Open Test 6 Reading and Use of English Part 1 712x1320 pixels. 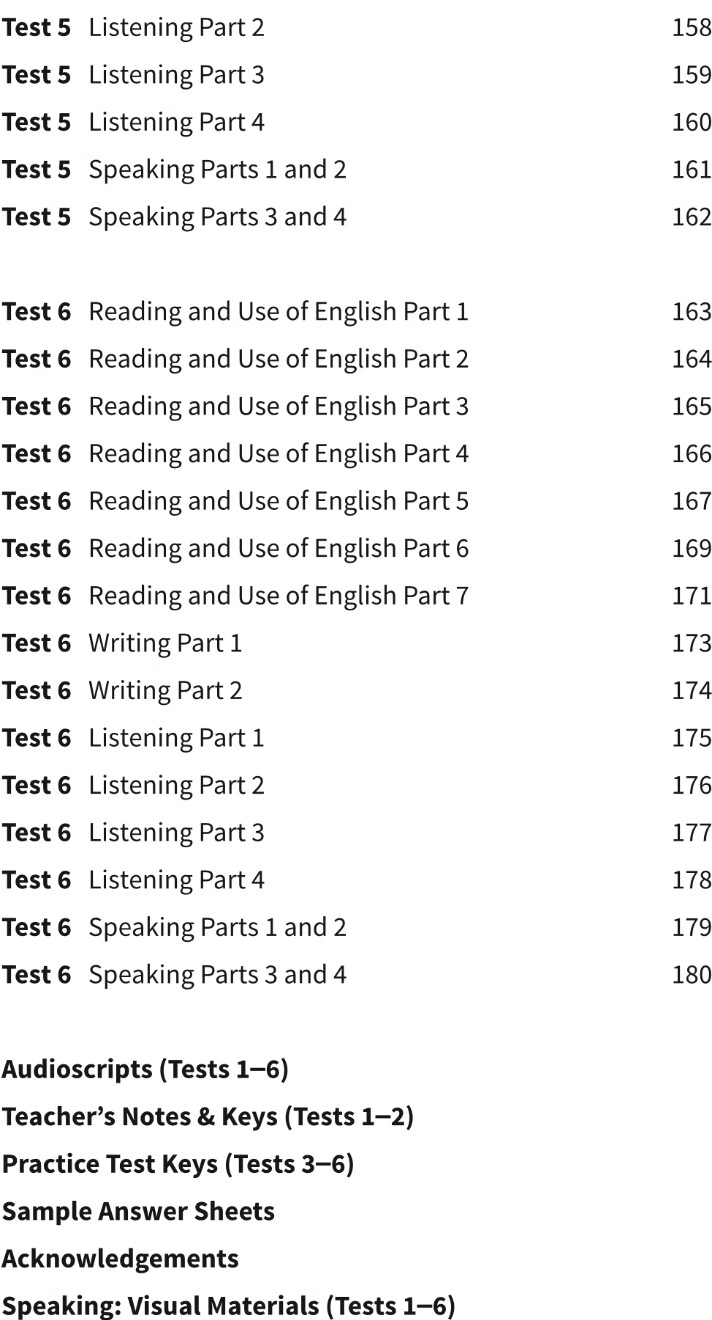point(278,312)
